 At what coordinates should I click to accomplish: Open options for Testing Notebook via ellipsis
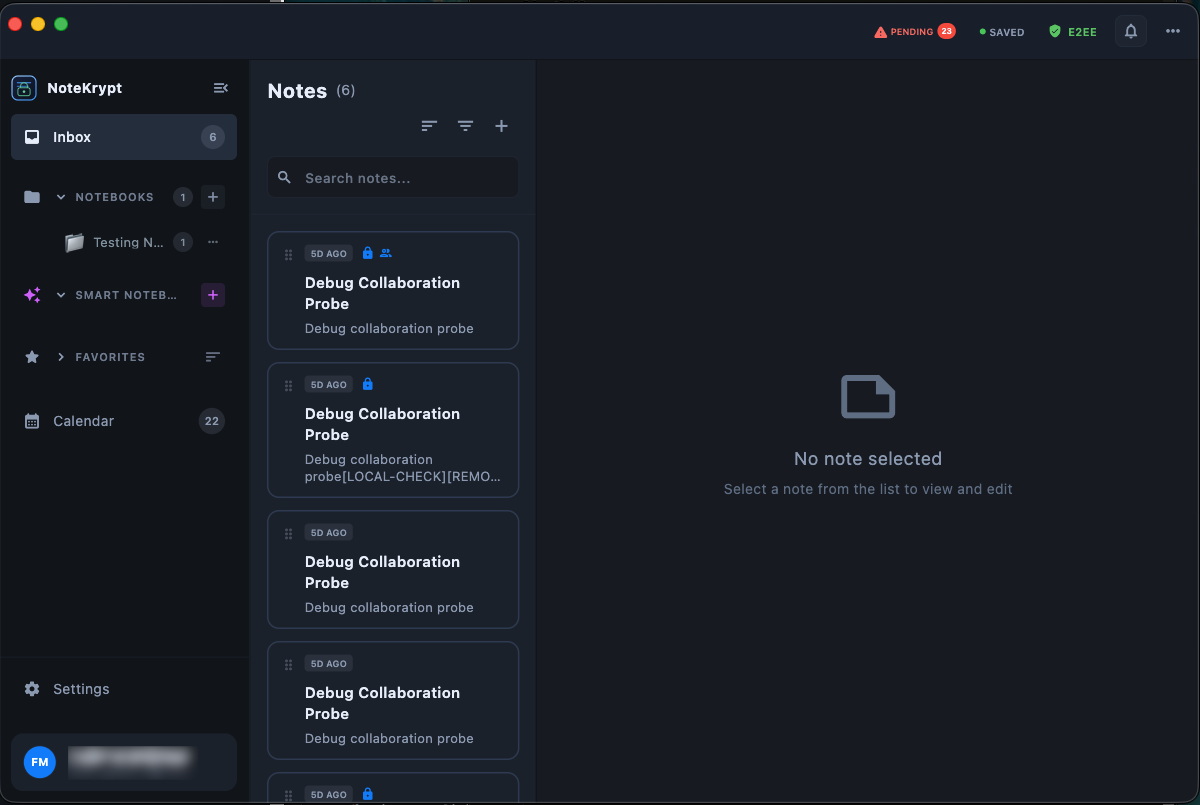(212, 242)
